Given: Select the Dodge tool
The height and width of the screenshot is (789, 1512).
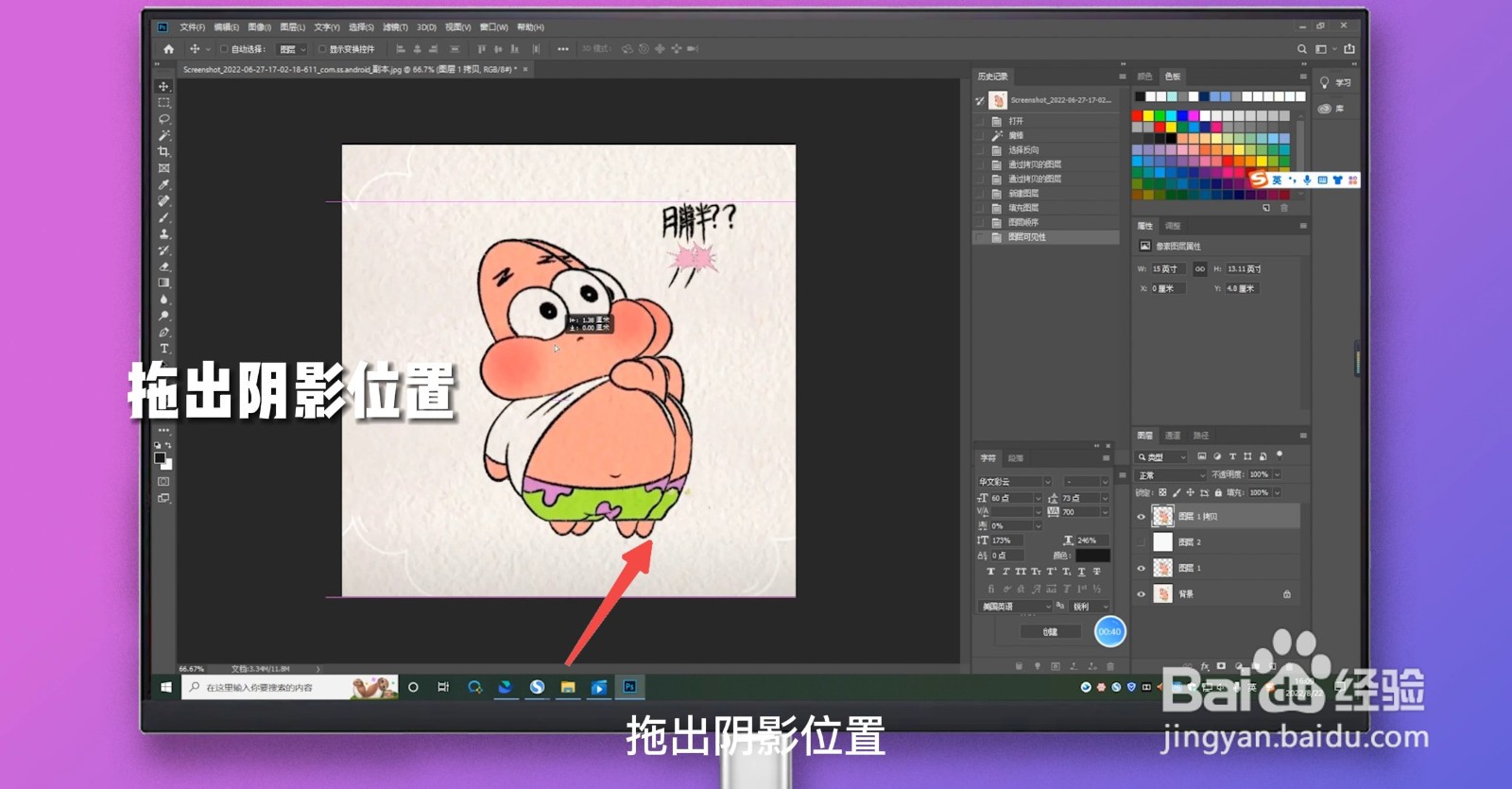Looking at the screenshot, I should 163,316.
